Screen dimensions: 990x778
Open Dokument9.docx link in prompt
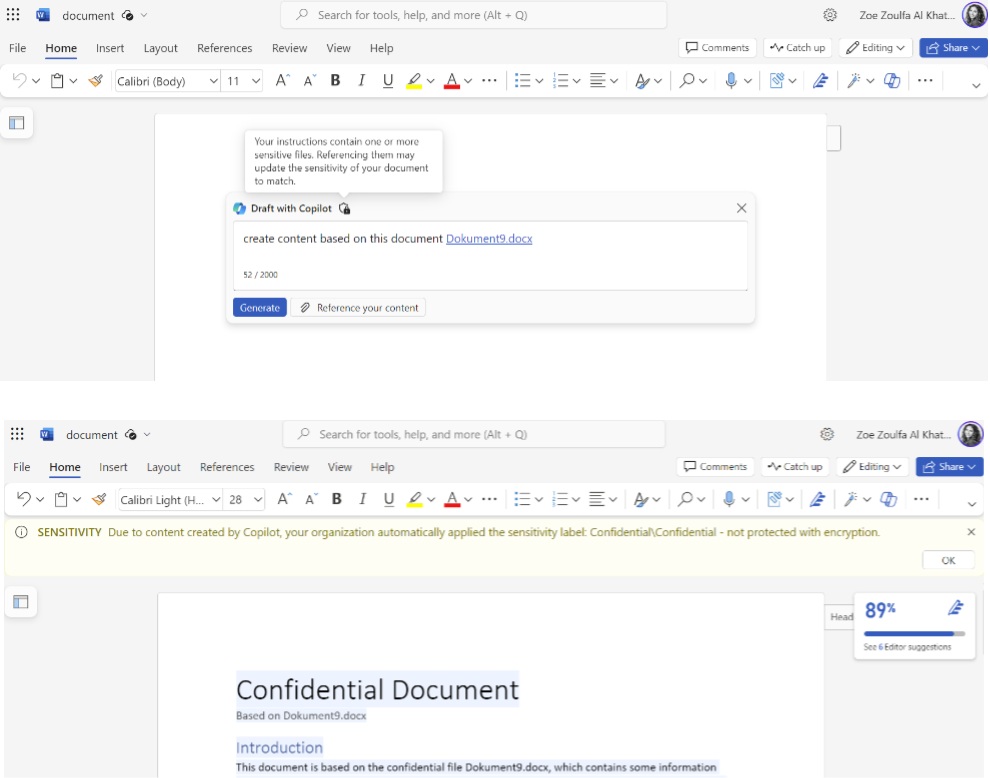(489, 239)
